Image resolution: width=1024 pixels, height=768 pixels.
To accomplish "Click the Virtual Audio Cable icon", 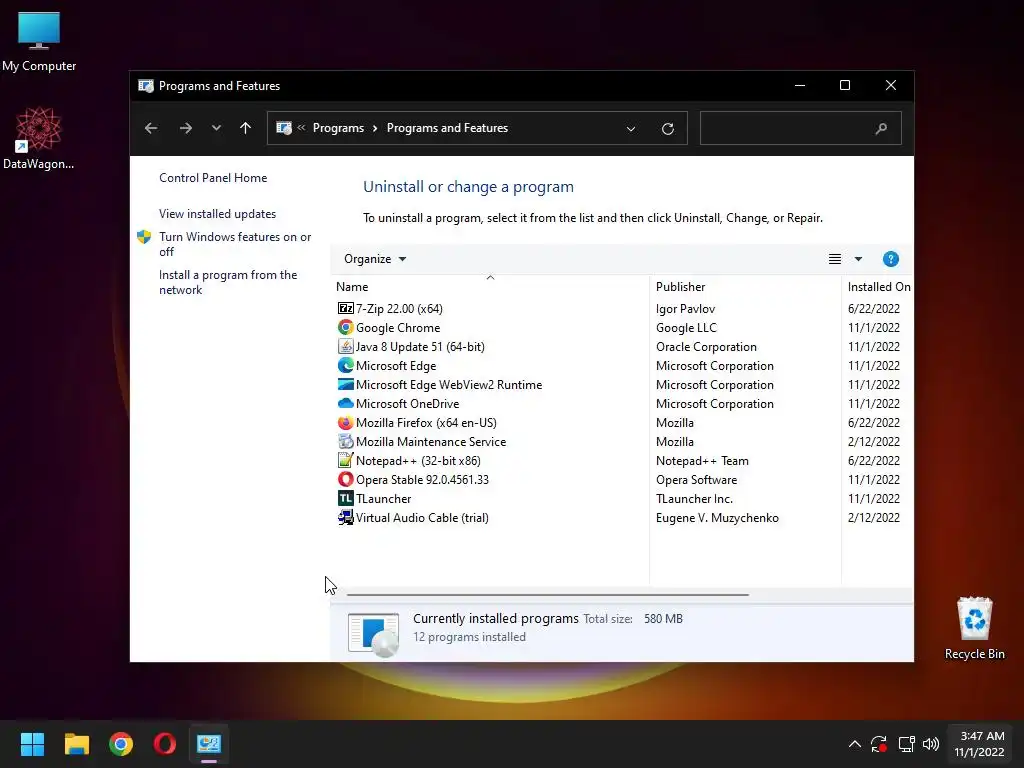I will click(345, 517).
